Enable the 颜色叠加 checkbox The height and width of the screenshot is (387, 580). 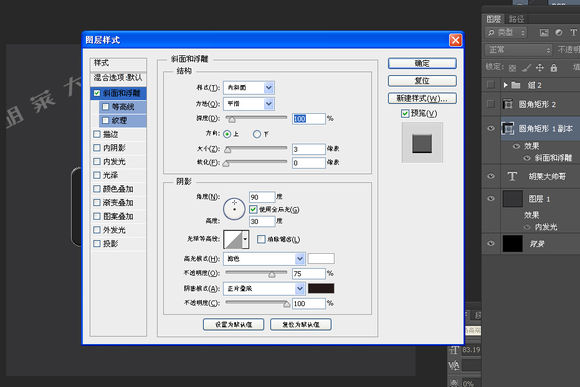click(x=97, y=189)
